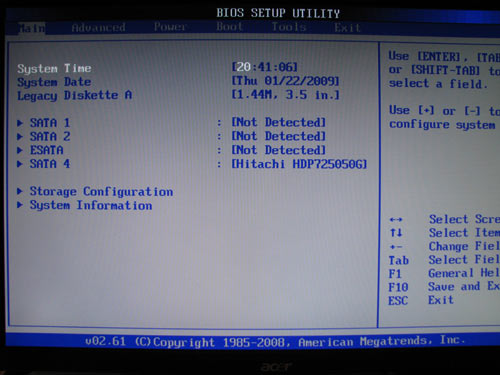The image size is (500, 375).
Task: Click the Select Field help text
Action: pyautogui.click(x=464, y=260)
